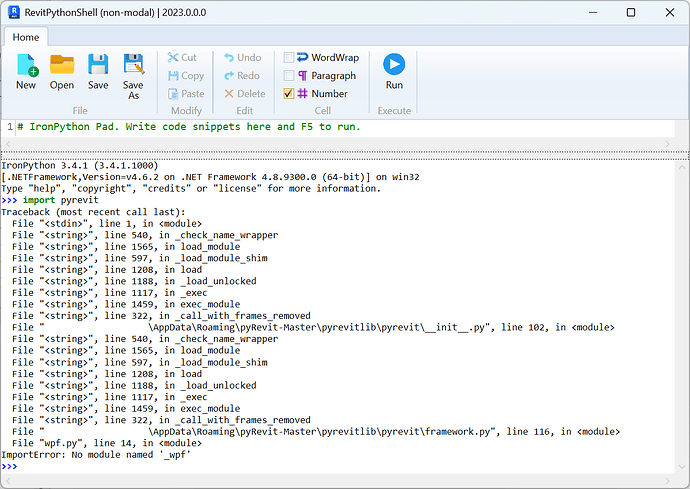Click the console horizontal scrollbar right arrow
690x489 pixels.
click(668, 481)
